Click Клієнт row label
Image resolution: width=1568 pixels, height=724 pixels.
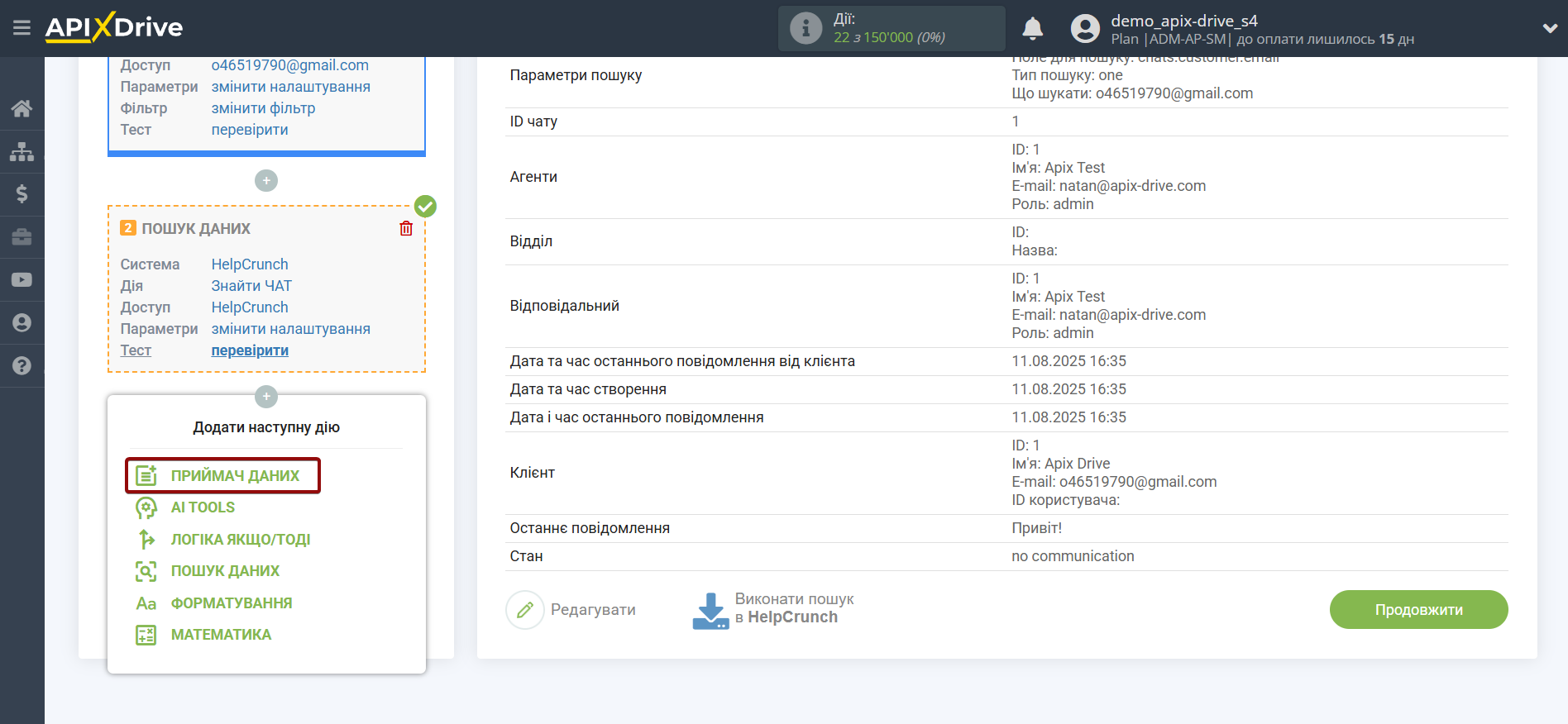point(532,473)
